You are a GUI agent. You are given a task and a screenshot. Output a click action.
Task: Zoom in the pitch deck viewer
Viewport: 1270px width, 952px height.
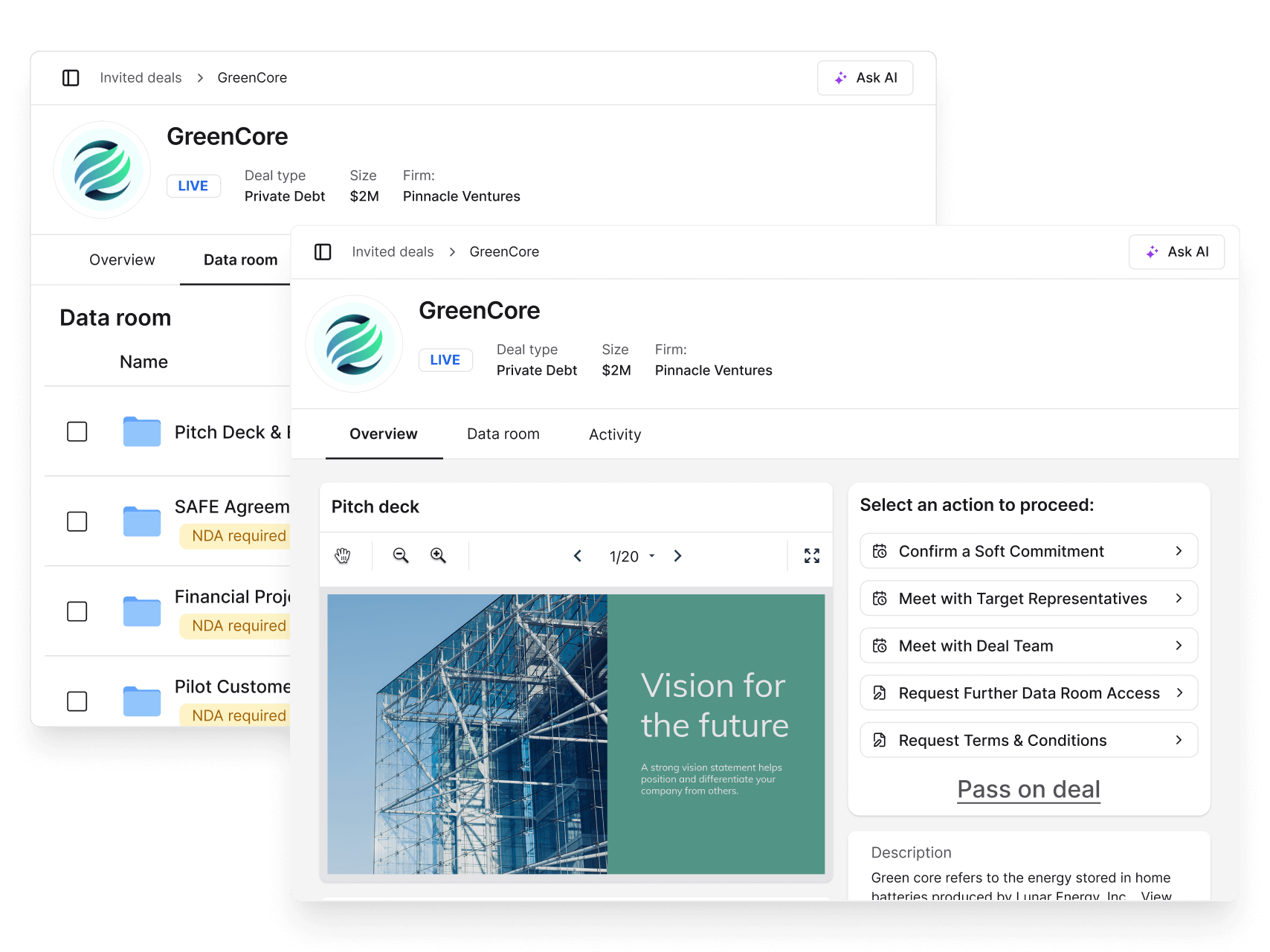pos(439,556)
